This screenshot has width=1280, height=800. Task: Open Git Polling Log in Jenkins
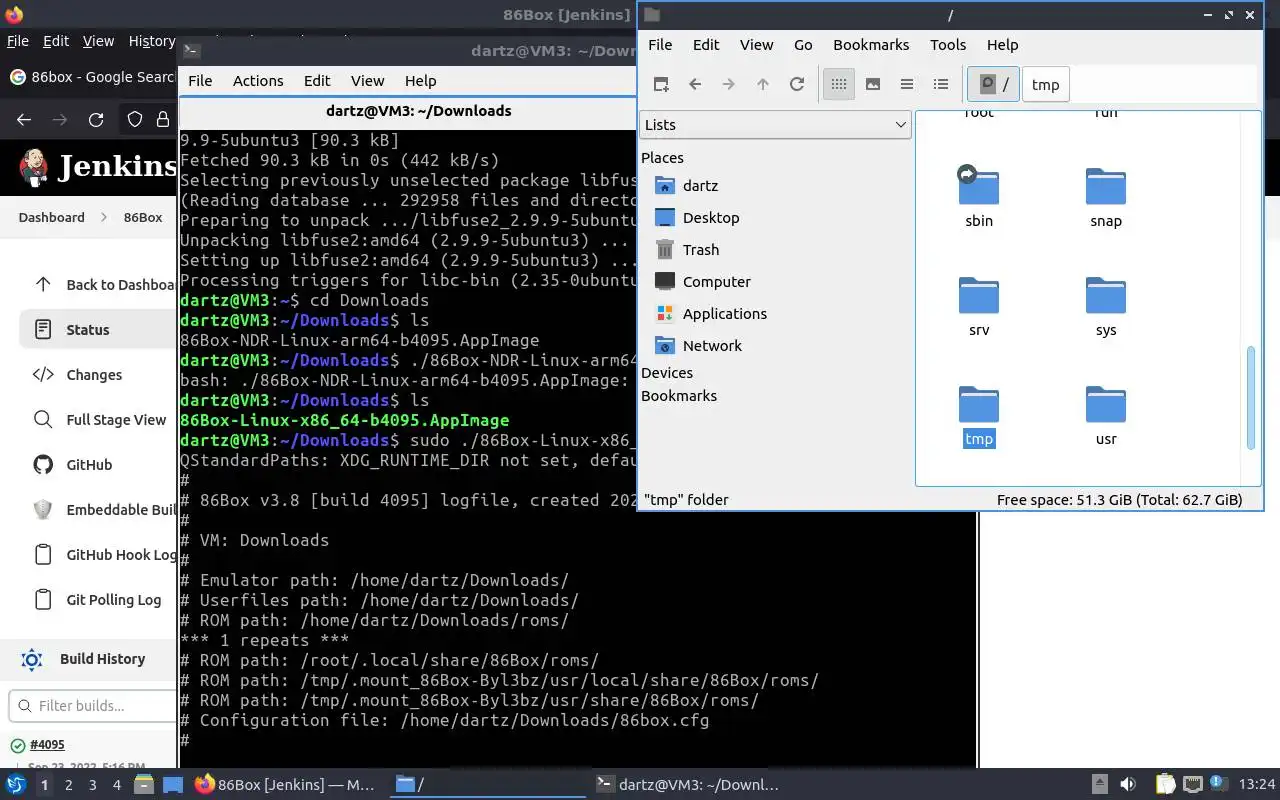(98, 599)
